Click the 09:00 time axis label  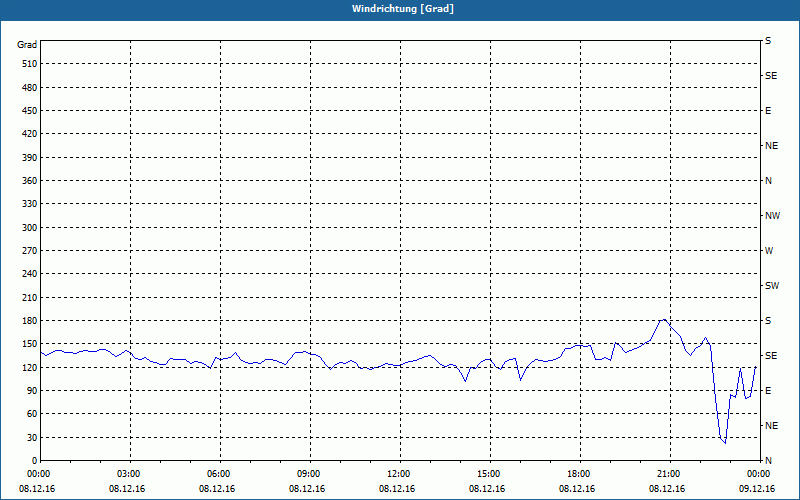pos(309,474)
